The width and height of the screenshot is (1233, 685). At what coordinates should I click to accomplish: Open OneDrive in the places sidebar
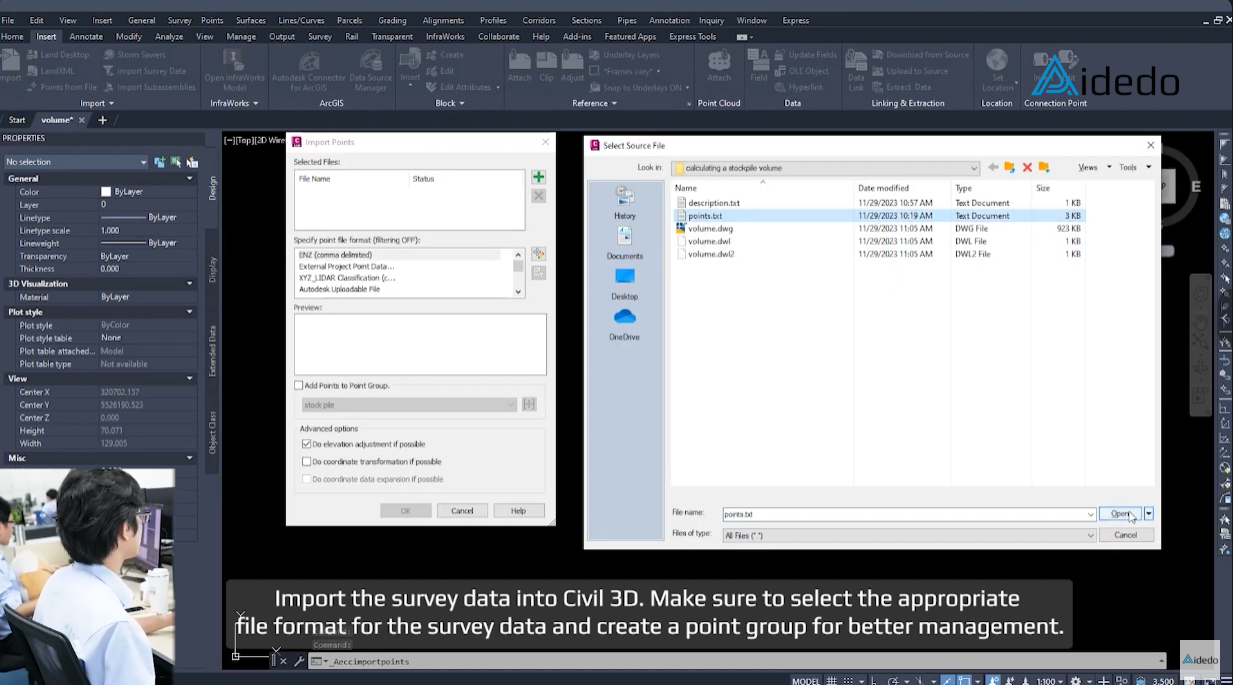coord(625,324)
